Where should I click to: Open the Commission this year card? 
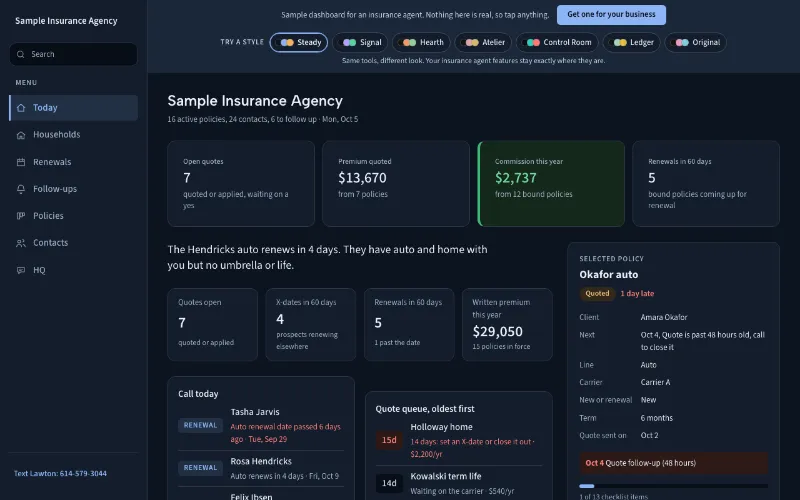click(x=551, y=184)
